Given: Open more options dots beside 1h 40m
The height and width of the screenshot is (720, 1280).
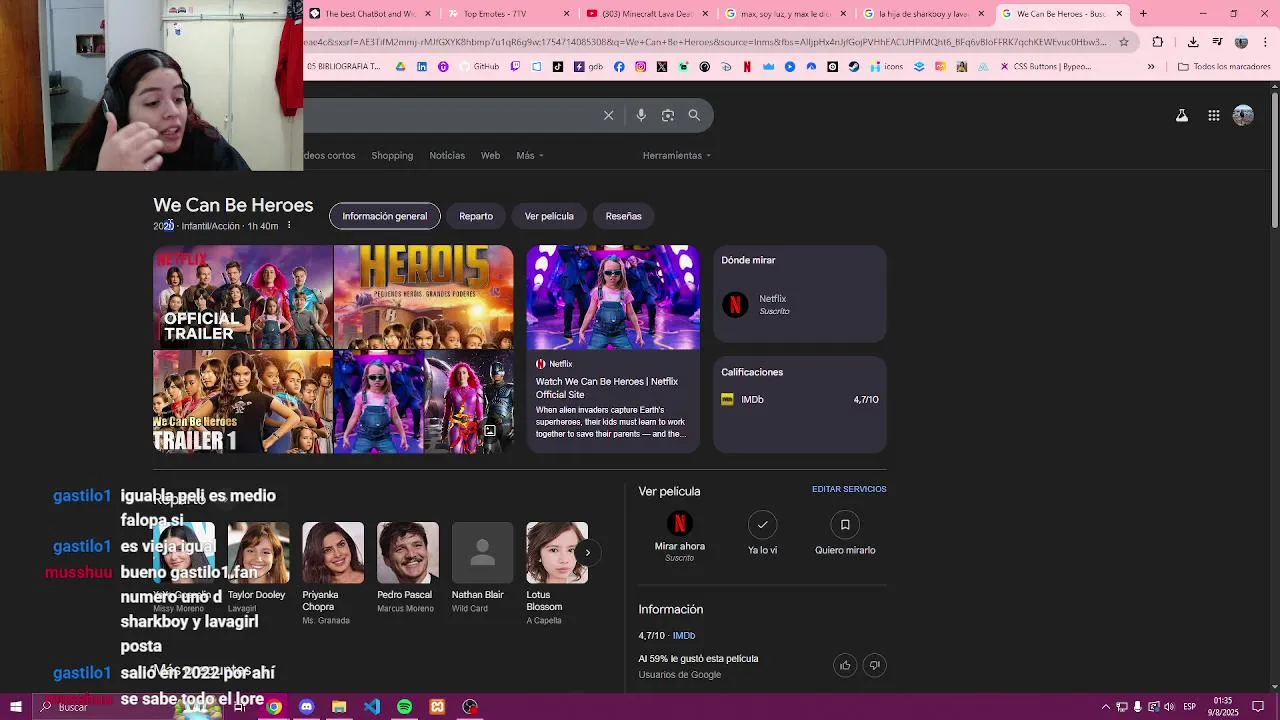Looking at the screenshot, I should coord(289,226).
